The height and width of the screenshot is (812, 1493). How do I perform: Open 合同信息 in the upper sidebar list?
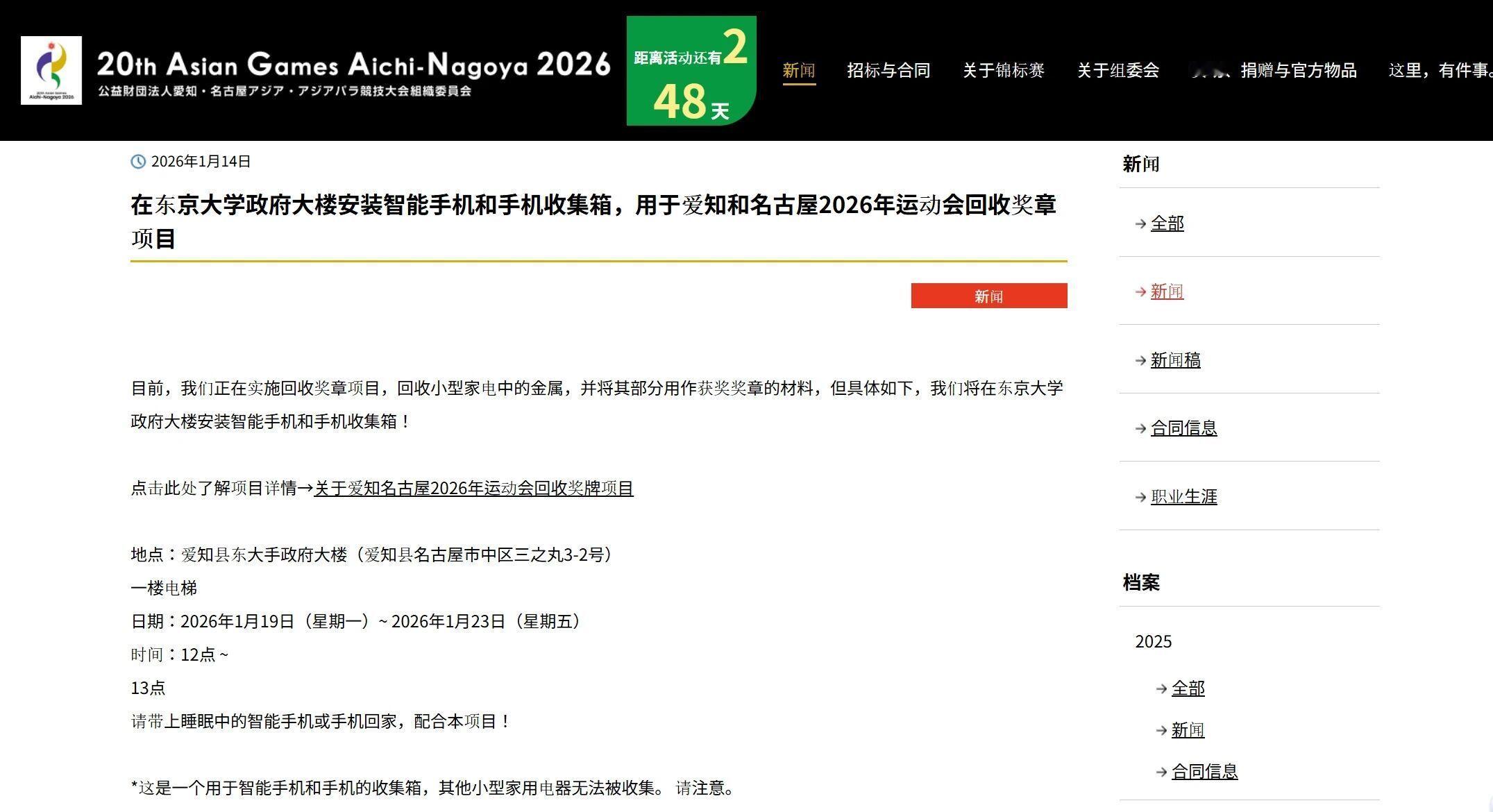point(1183,428)
